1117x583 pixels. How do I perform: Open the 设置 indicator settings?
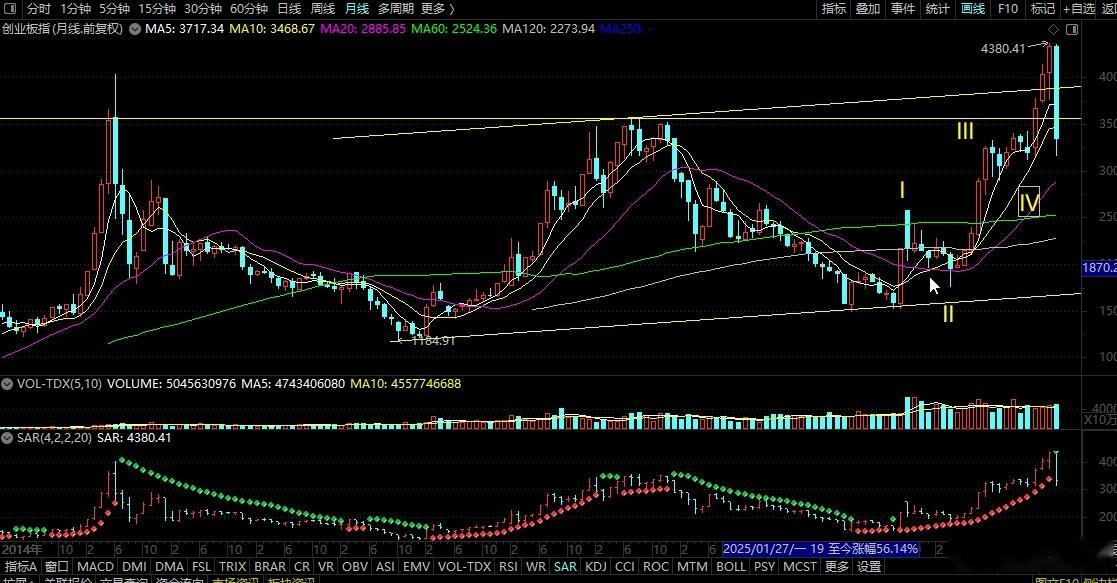click(869, 567)
